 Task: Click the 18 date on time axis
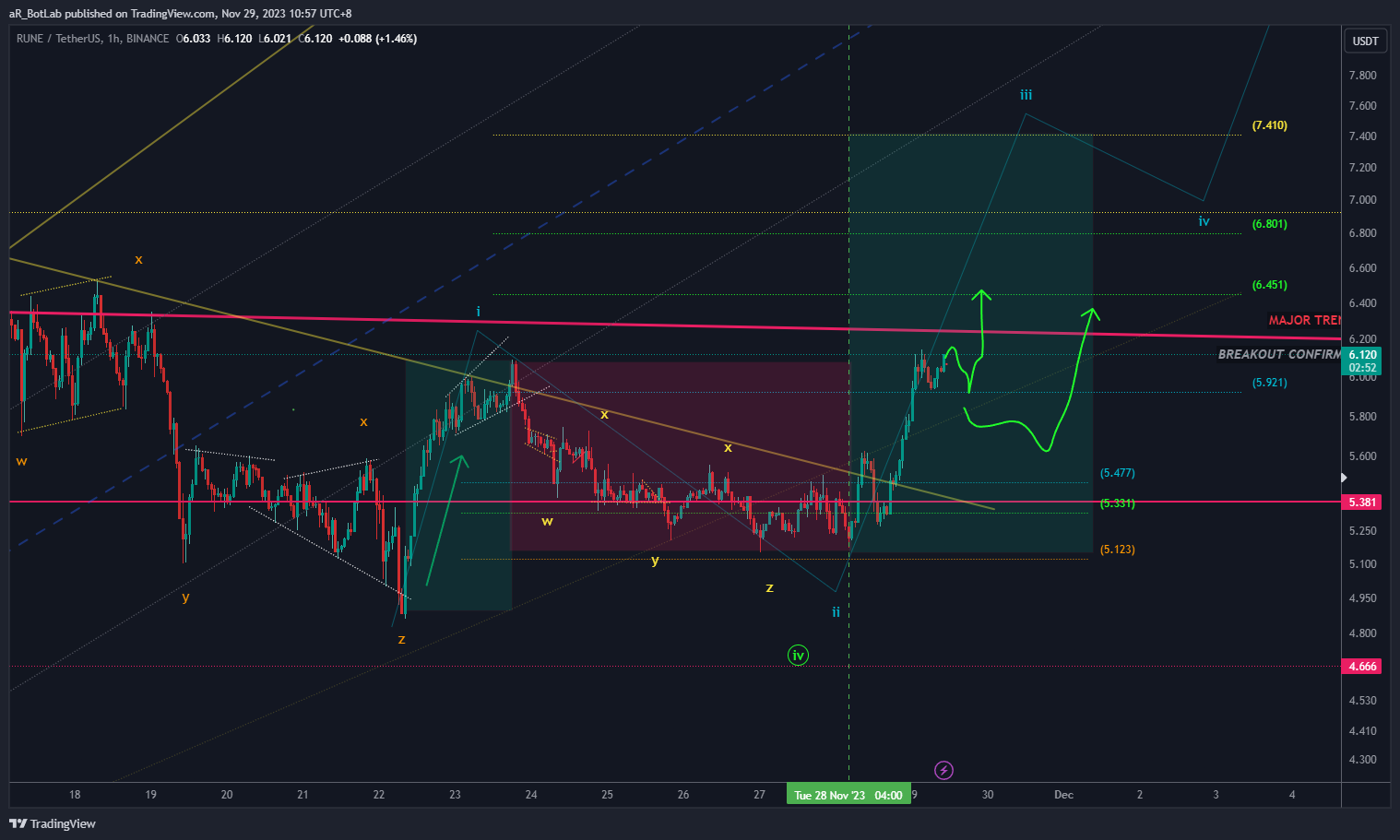coord(75,795)
